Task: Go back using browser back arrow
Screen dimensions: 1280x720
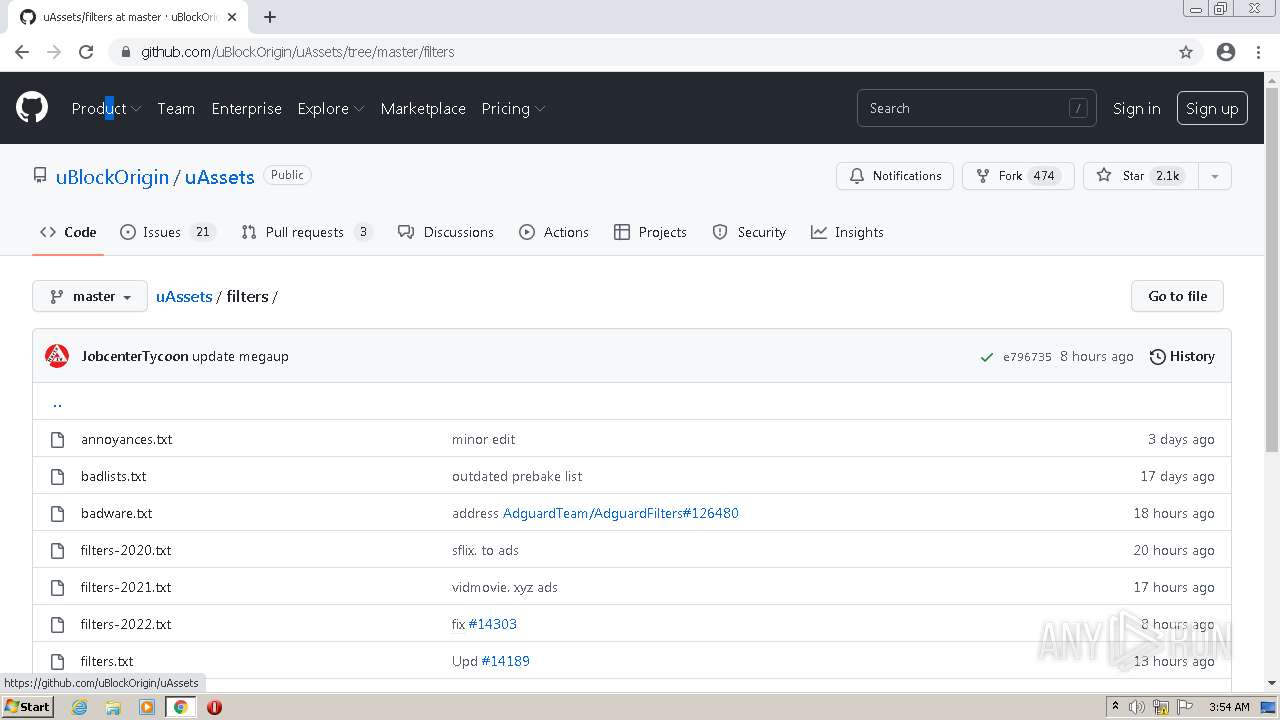Action: (x=22, y=52)
